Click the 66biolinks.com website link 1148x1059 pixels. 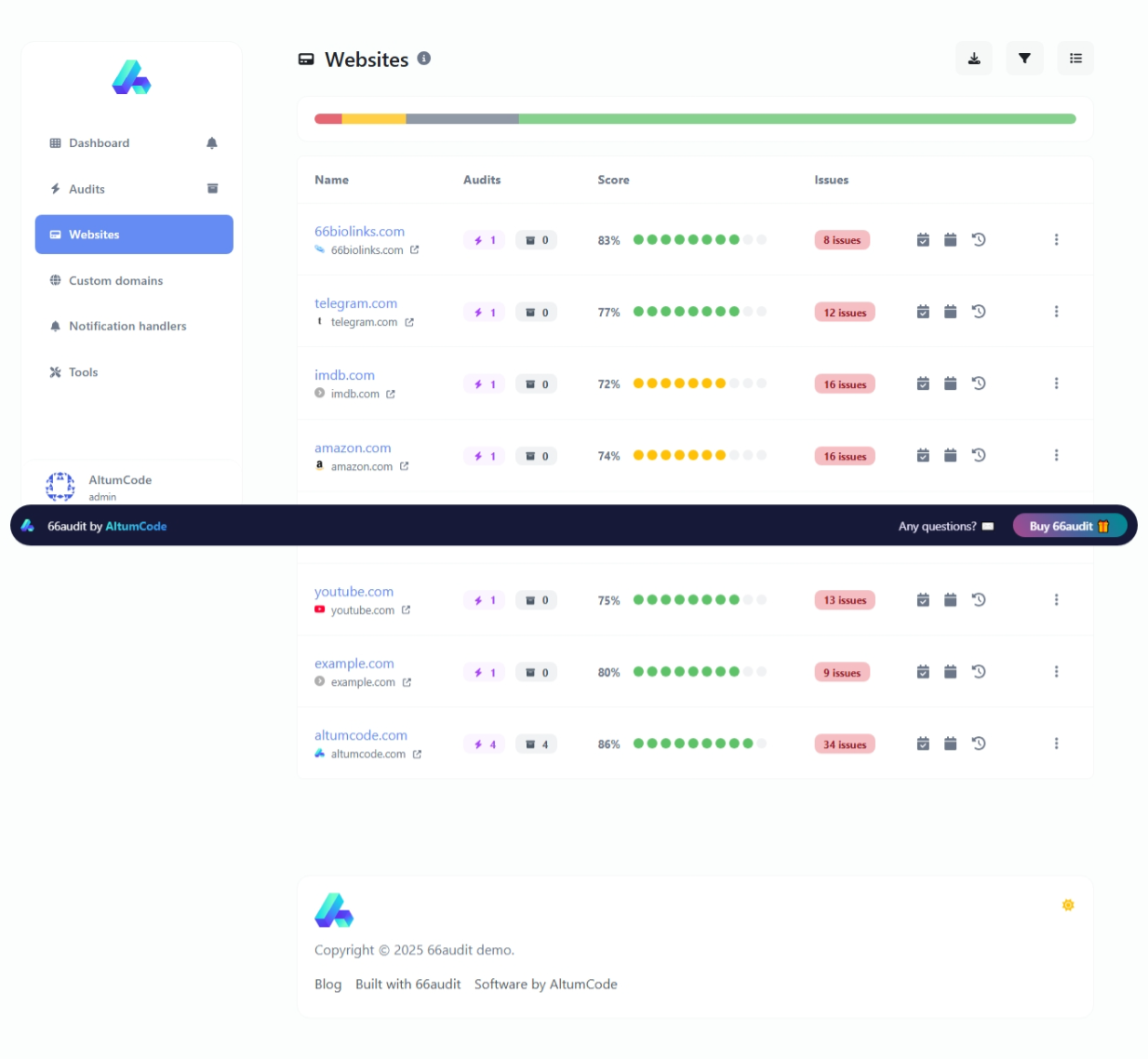click(359, 232)
